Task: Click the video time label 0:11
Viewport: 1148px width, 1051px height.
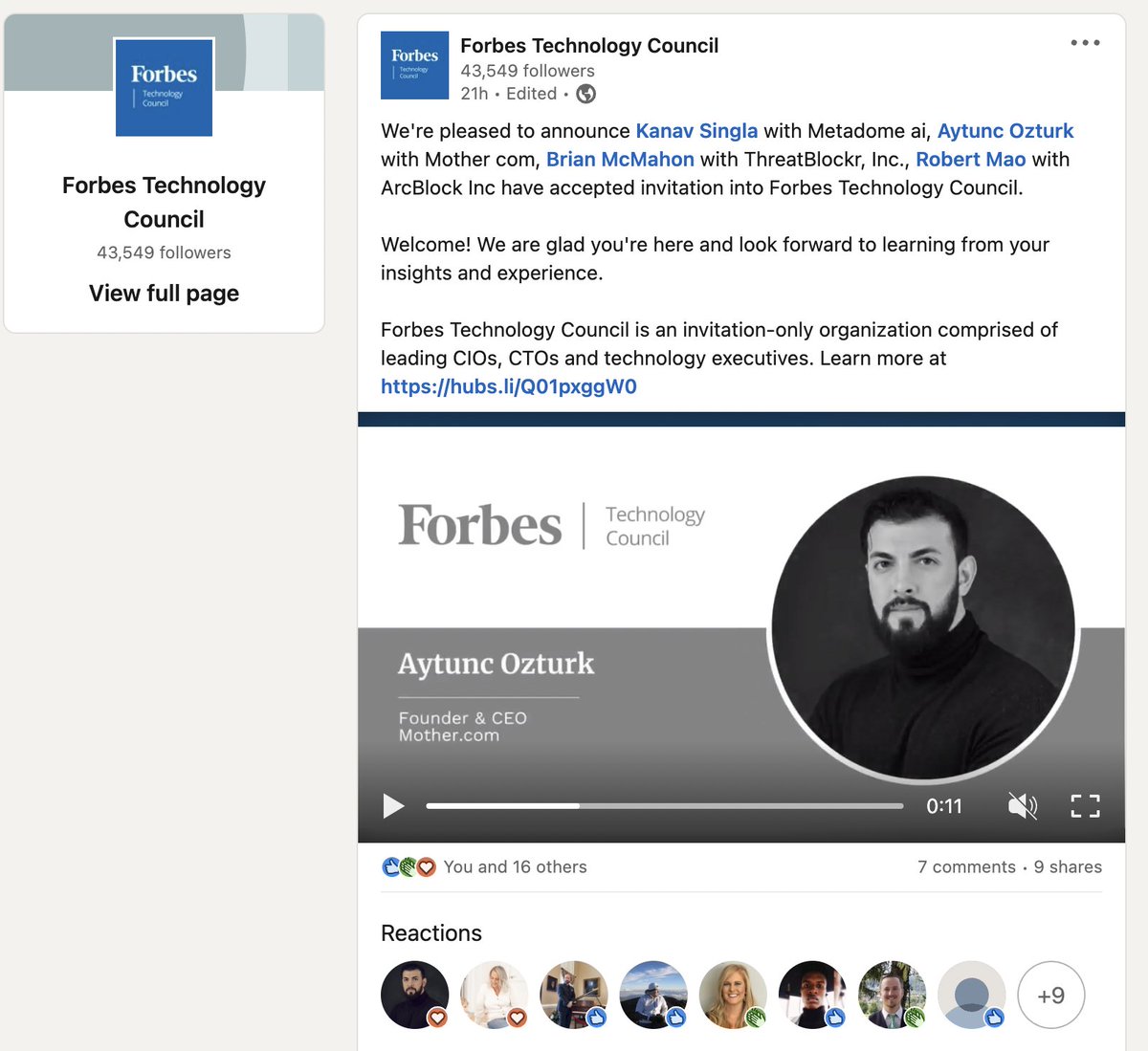Action: point(943,806)
